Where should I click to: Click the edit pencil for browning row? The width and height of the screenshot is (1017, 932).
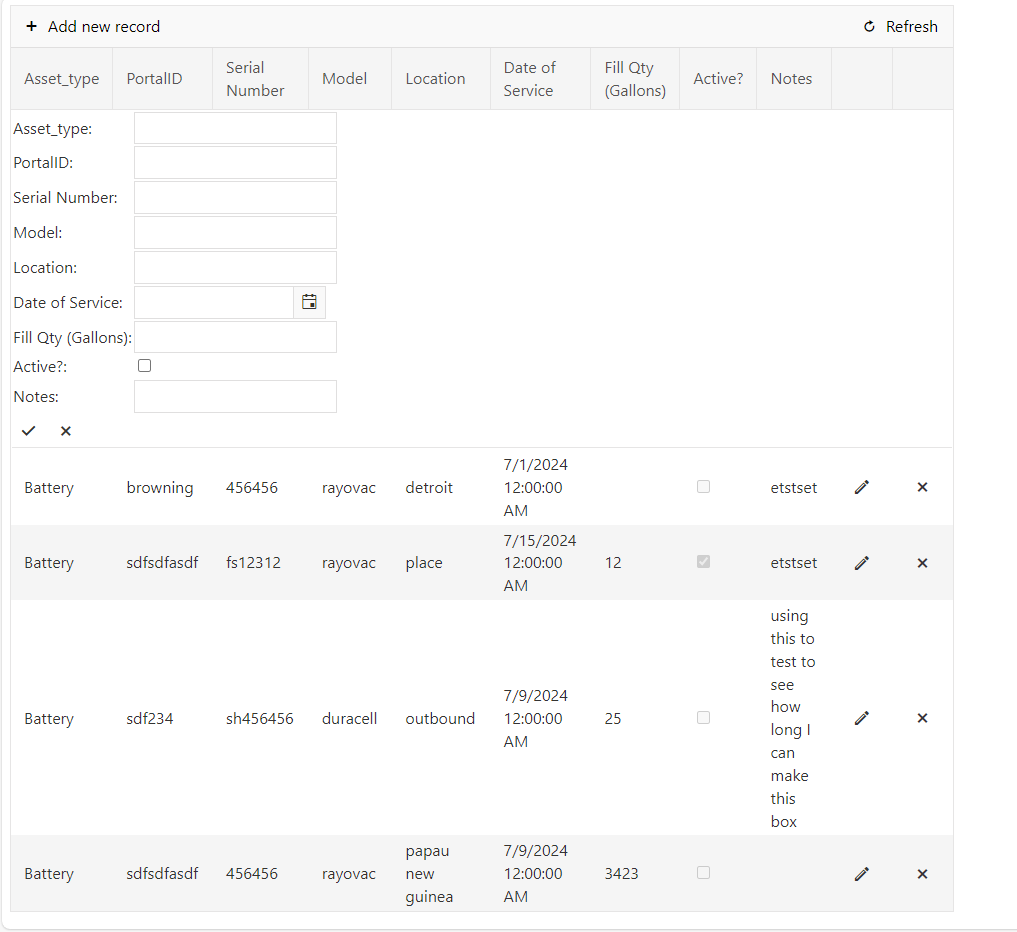tap(862, 487)
